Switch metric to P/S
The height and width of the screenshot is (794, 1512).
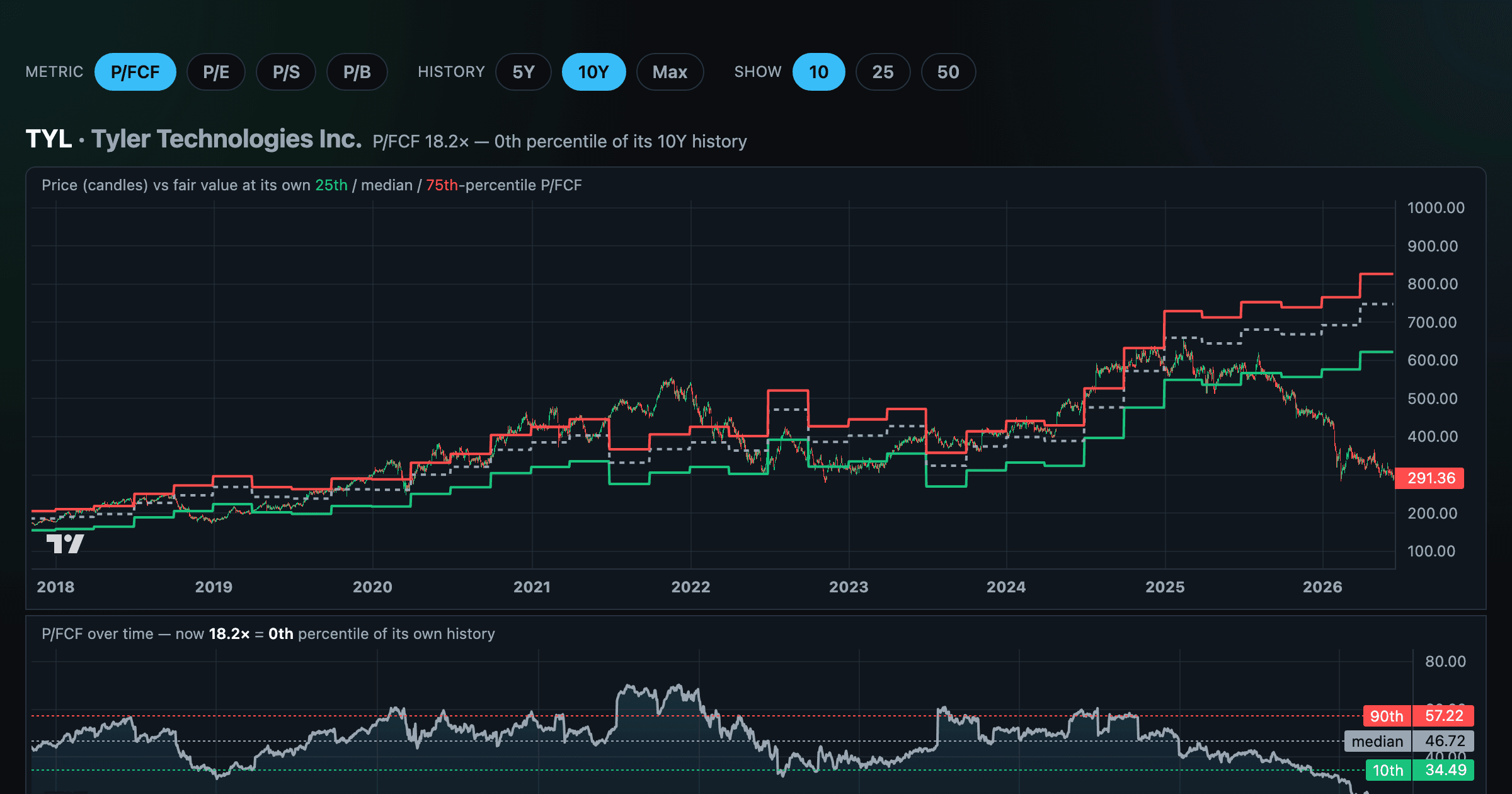pyautogui.click(x=286, y=72)
